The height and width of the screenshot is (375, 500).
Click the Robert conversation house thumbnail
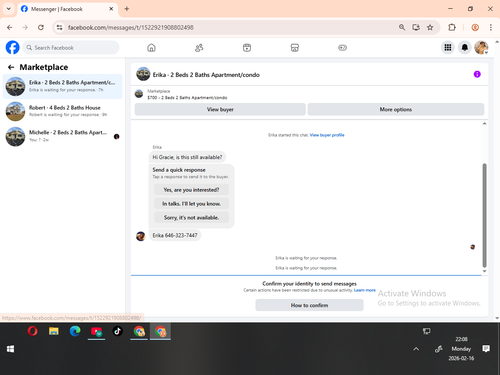click(15, 111)
